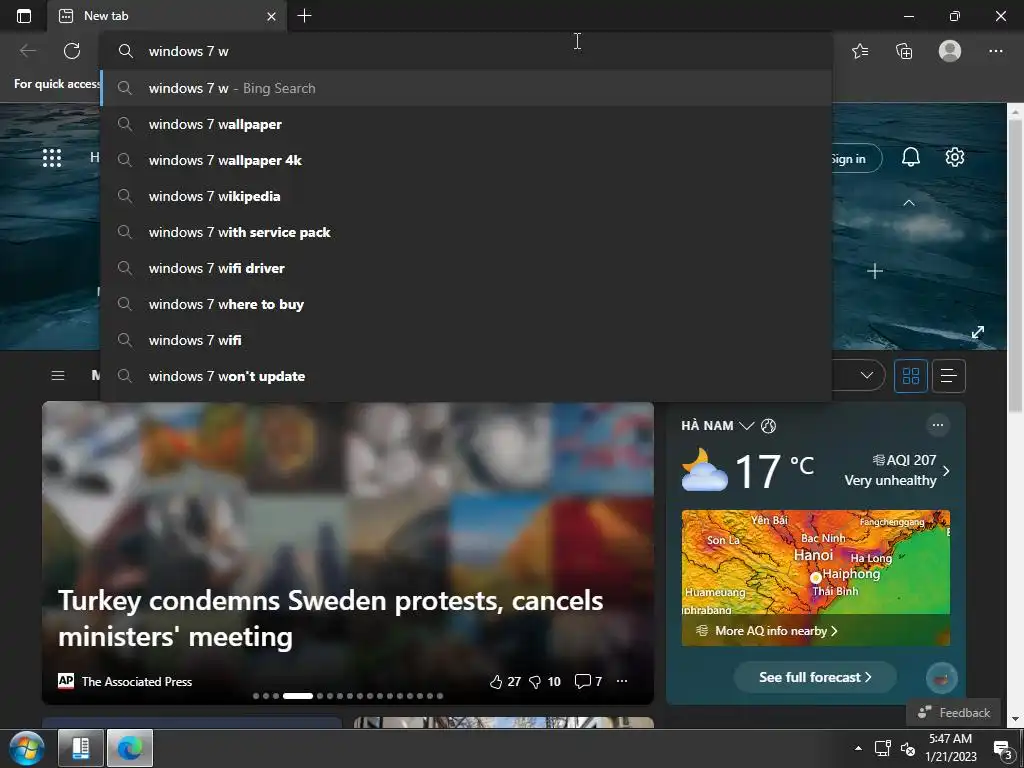This screenshot has width=1024, height=768.
Task: Open the Windows Start orb
Action: [x=27, y=748]
